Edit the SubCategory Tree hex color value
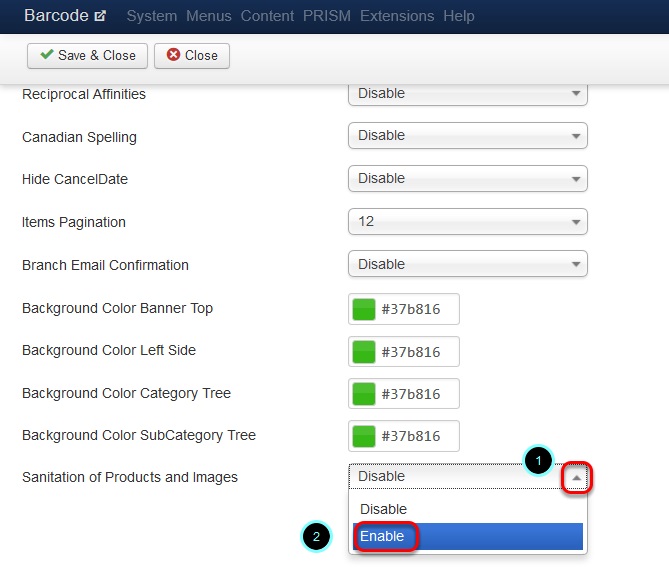 coord(410,436)
